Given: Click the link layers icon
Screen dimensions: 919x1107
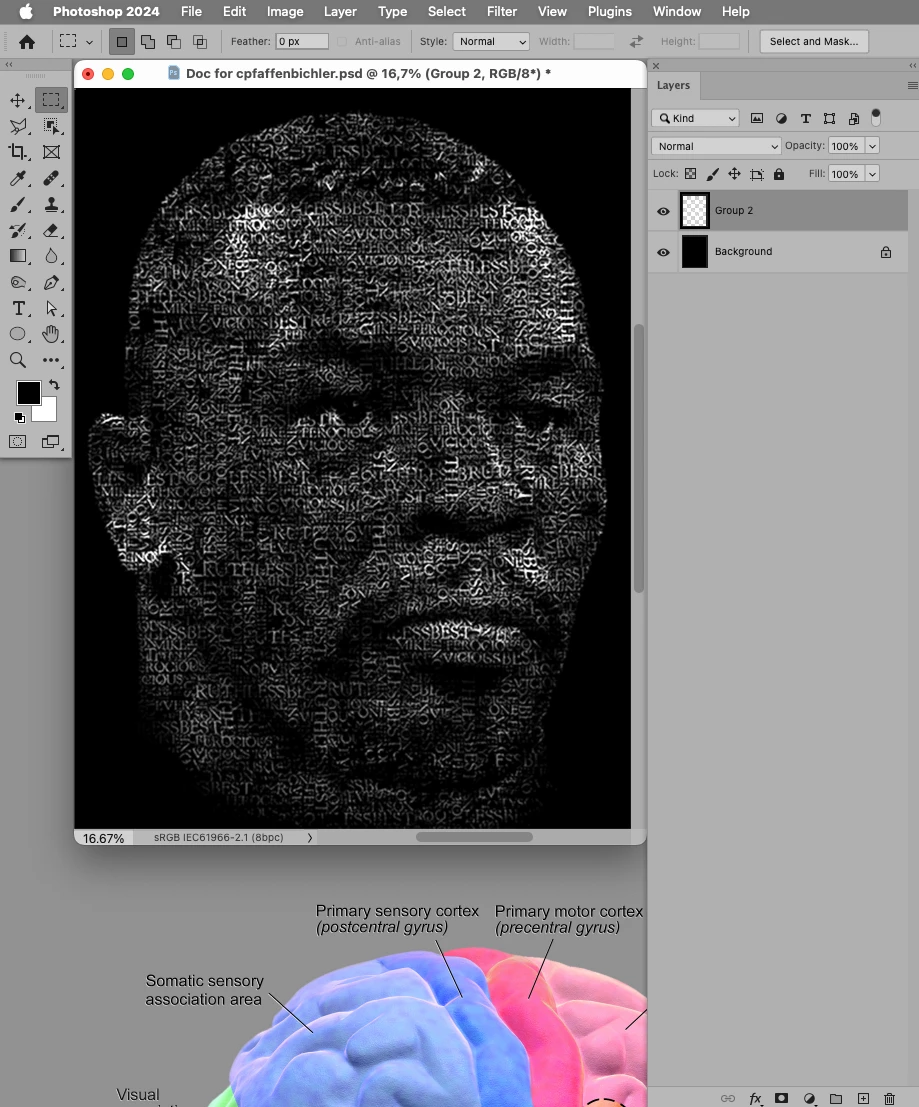Looking at the screenshot, I should coord(728,1099).
